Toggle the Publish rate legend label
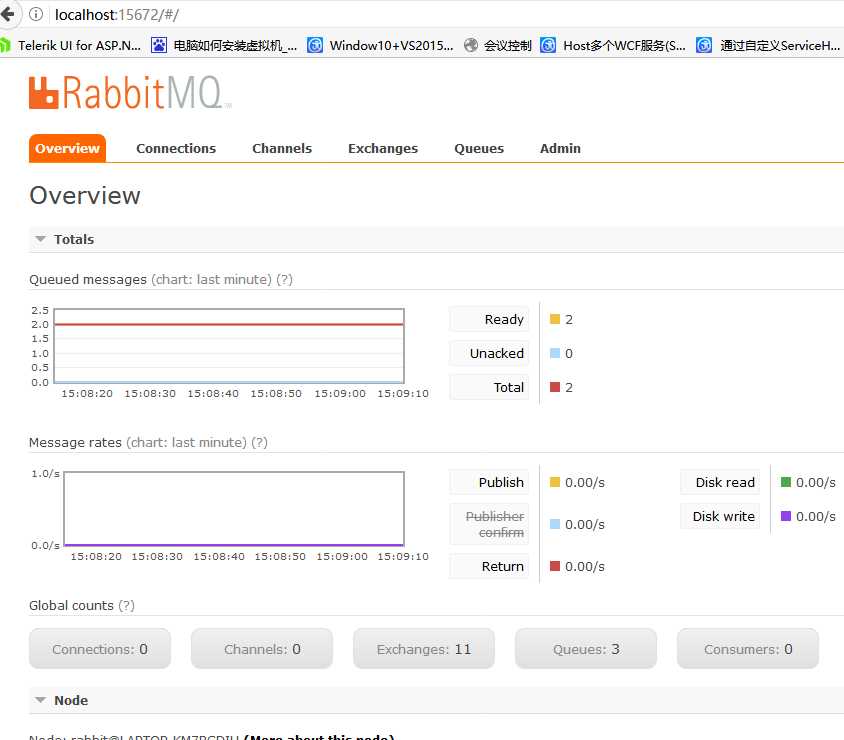The height and width of the screenshot is (740, 844). (489, 482)
